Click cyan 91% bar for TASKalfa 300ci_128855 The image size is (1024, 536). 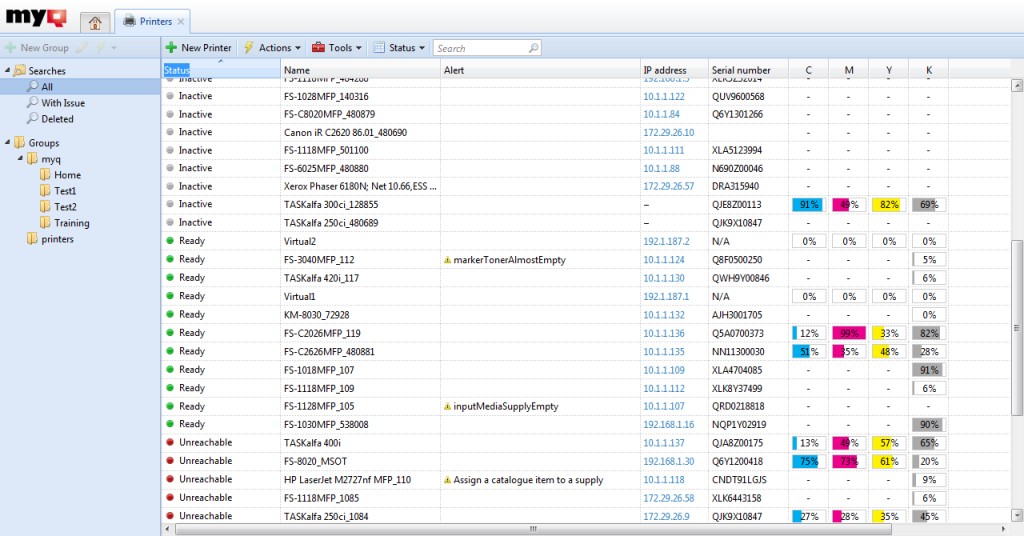point(808,204)
